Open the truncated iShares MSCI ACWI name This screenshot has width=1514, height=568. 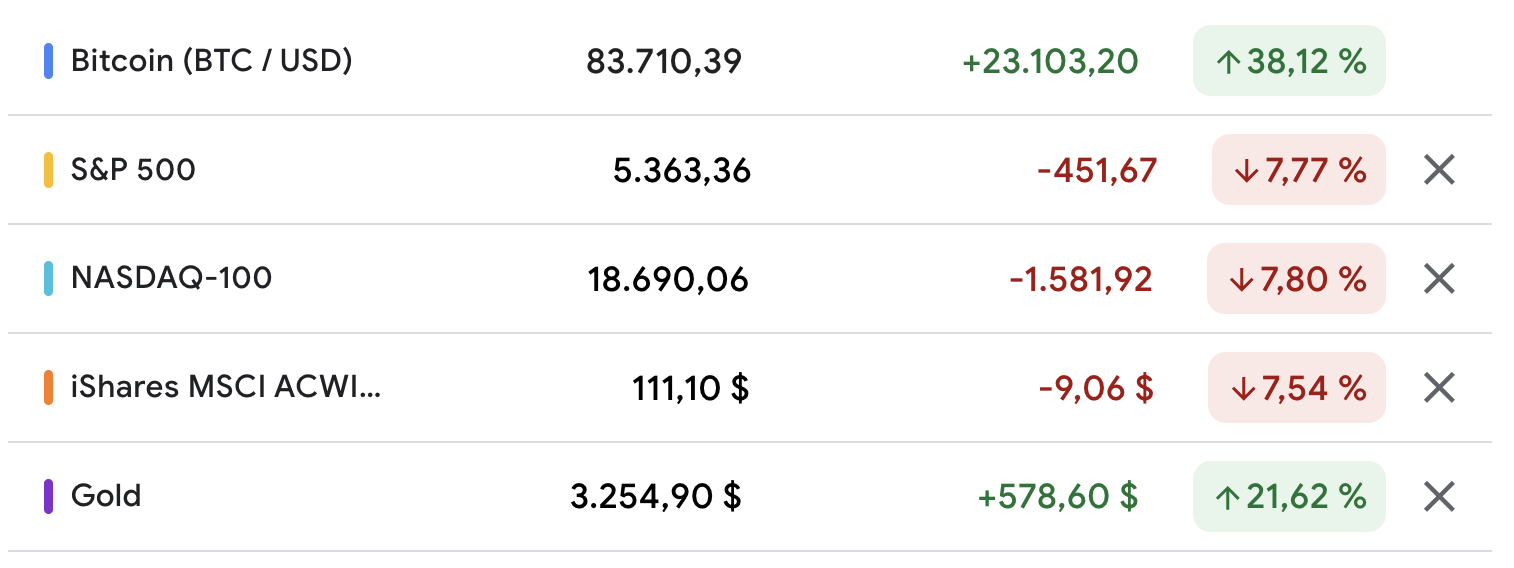[225, 387]
